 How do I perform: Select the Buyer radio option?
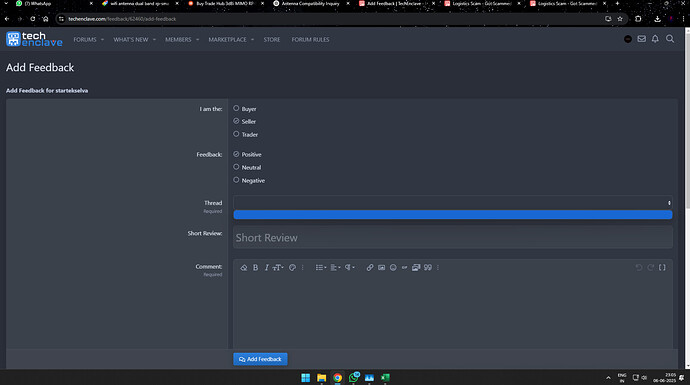(236, 108)
